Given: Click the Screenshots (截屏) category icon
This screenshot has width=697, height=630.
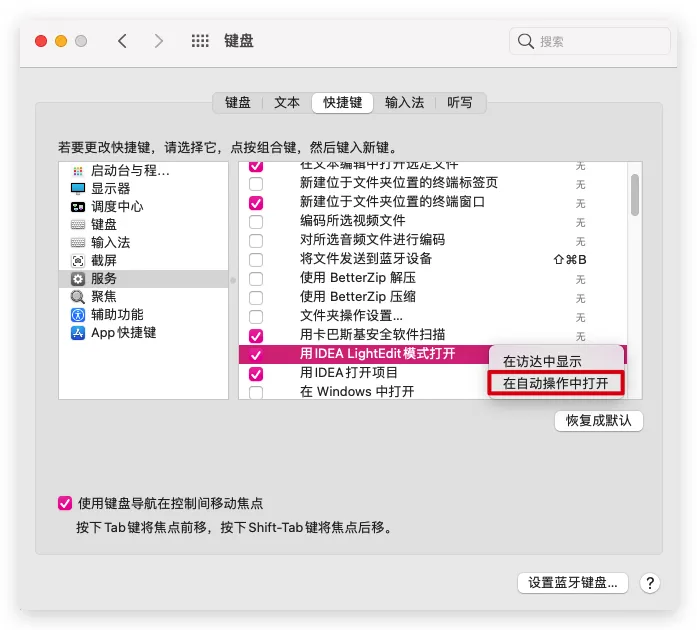Looking at the screenshot, I should (x=78, y=261).
